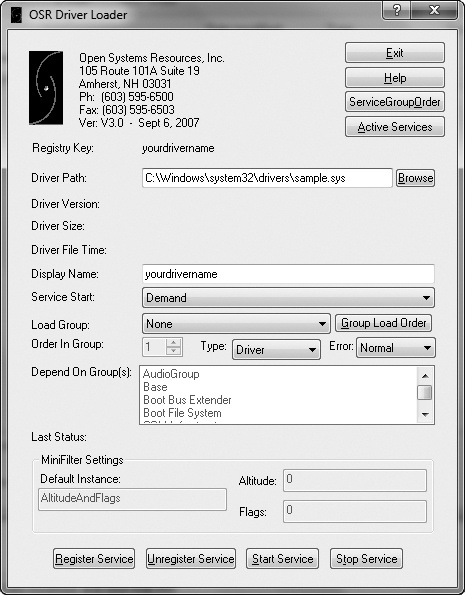The height and width of the screenshot is (595, 465).
Task: Click the Display Name text field
Action: click(288, 274)
